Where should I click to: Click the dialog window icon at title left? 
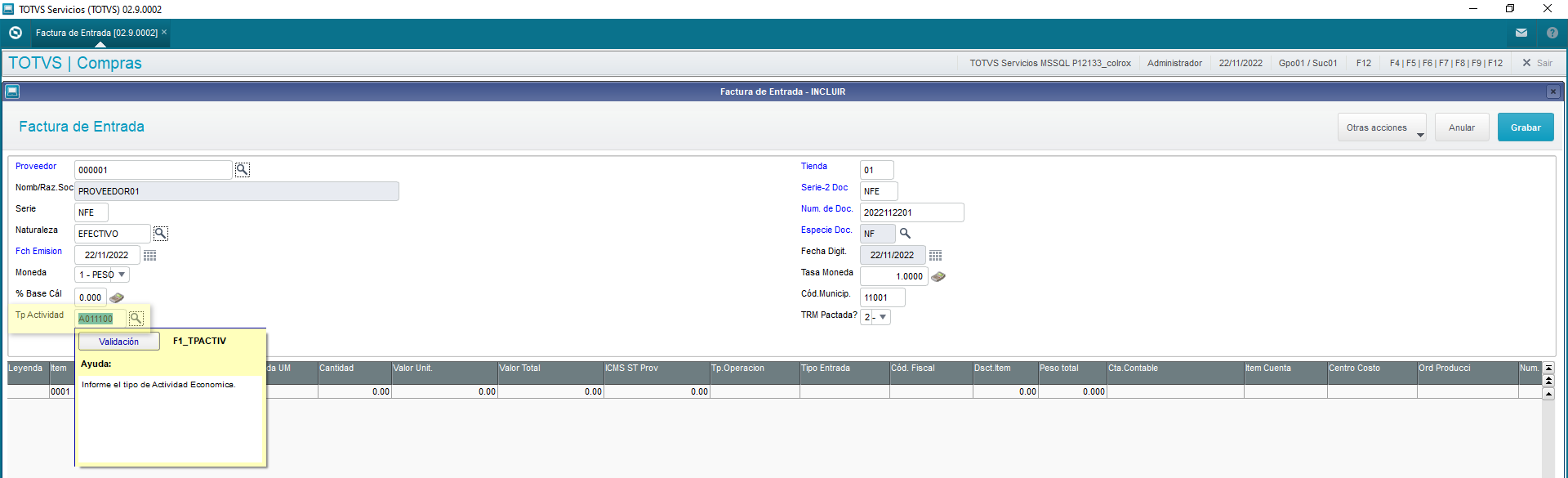(11, 92)
